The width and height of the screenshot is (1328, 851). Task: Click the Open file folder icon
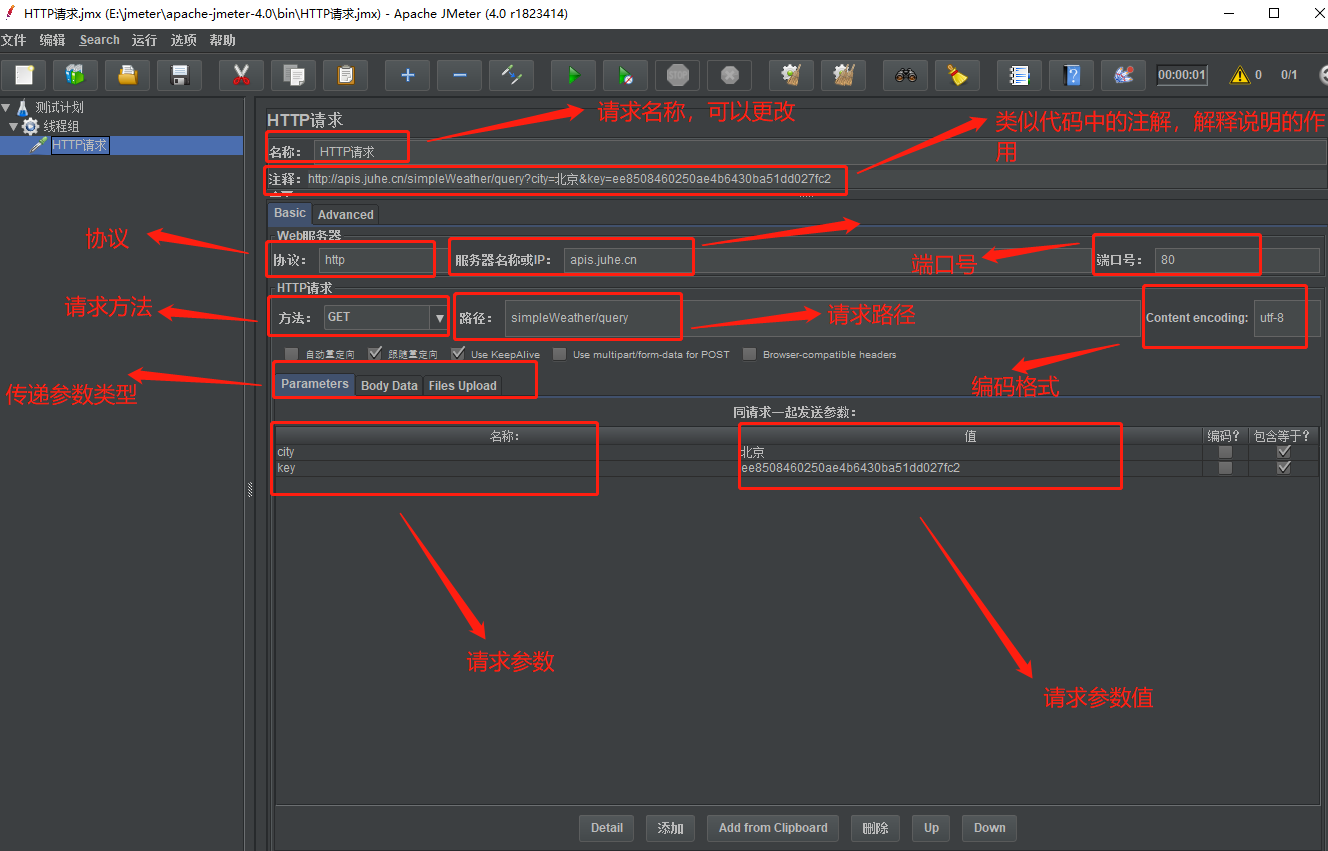pos(128,75)
